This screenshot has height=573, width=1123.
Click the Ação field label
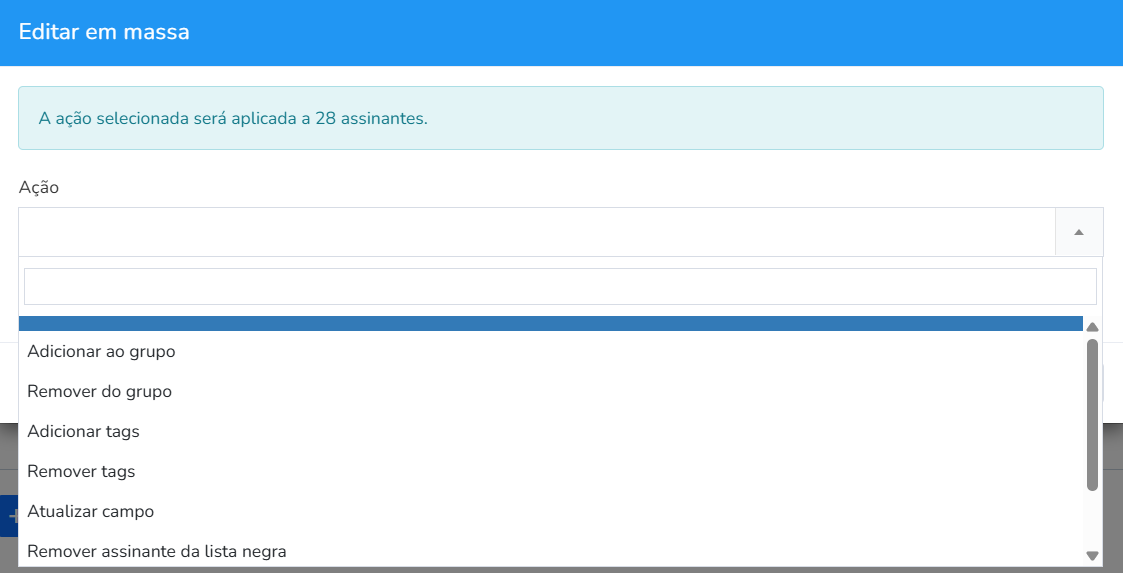[39, 188]
